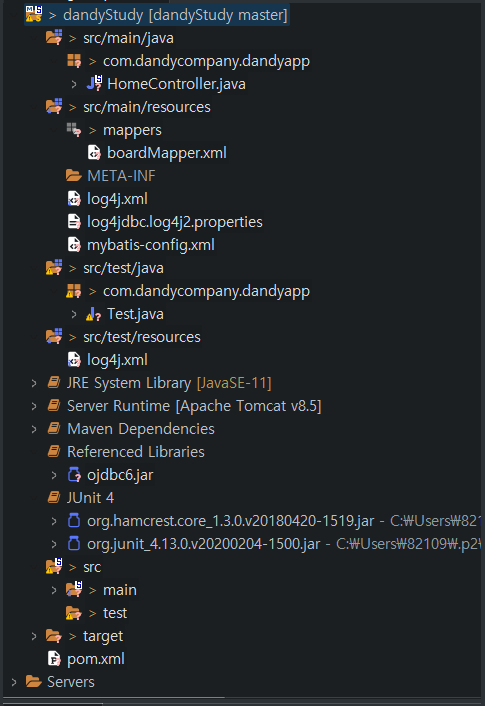This screenshot has height=706, width=485.
Task: Click the log4j.xml icon under src/main/resources
Action: tap(74, 199)
